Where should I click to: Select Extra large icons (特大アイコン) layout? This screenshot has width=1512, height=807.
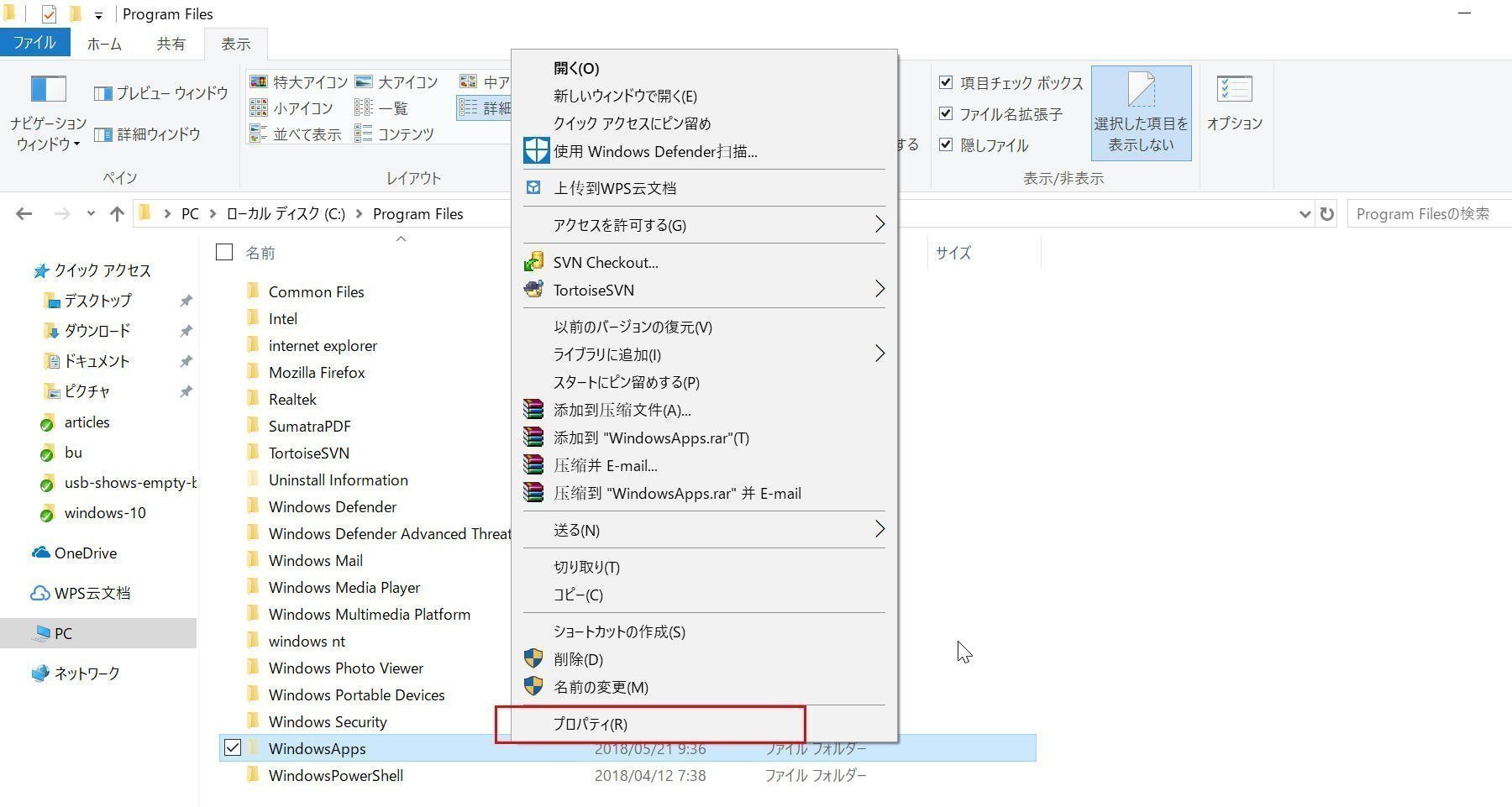298,82
